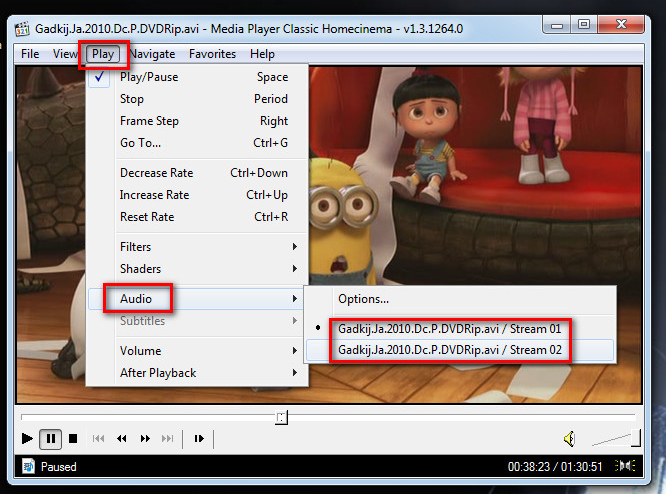The width and height of the screenshot is (666, 494).
Task: Select audio Stream 01 radio item
Action: tap(460, 329)
